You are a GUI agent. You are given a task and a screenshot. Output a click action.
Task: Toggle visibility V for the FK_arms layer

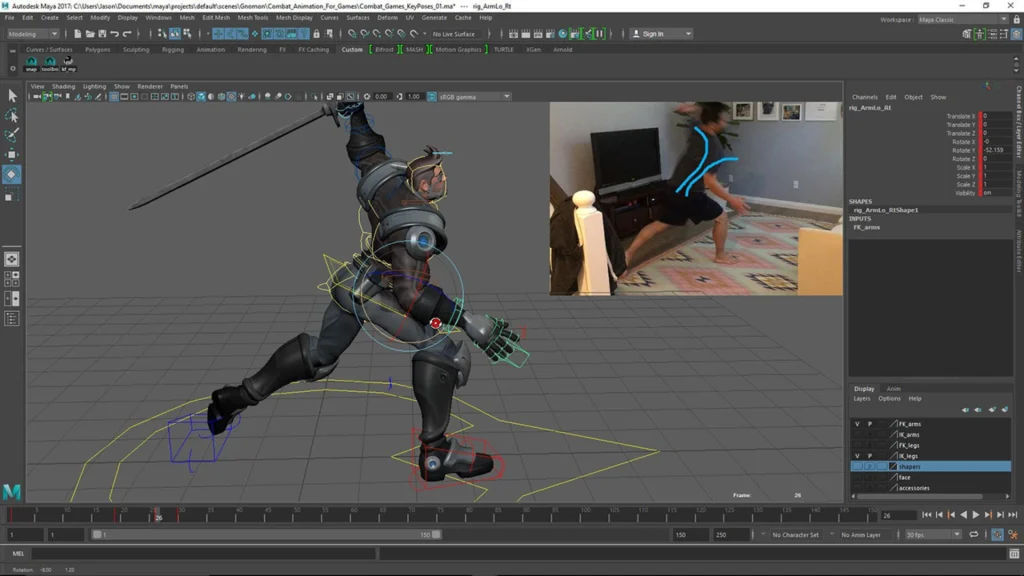tap(856, 424)
